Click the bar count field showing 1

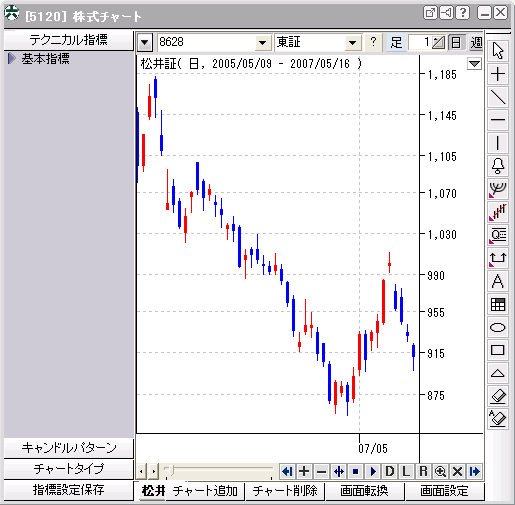coord(420,42)
